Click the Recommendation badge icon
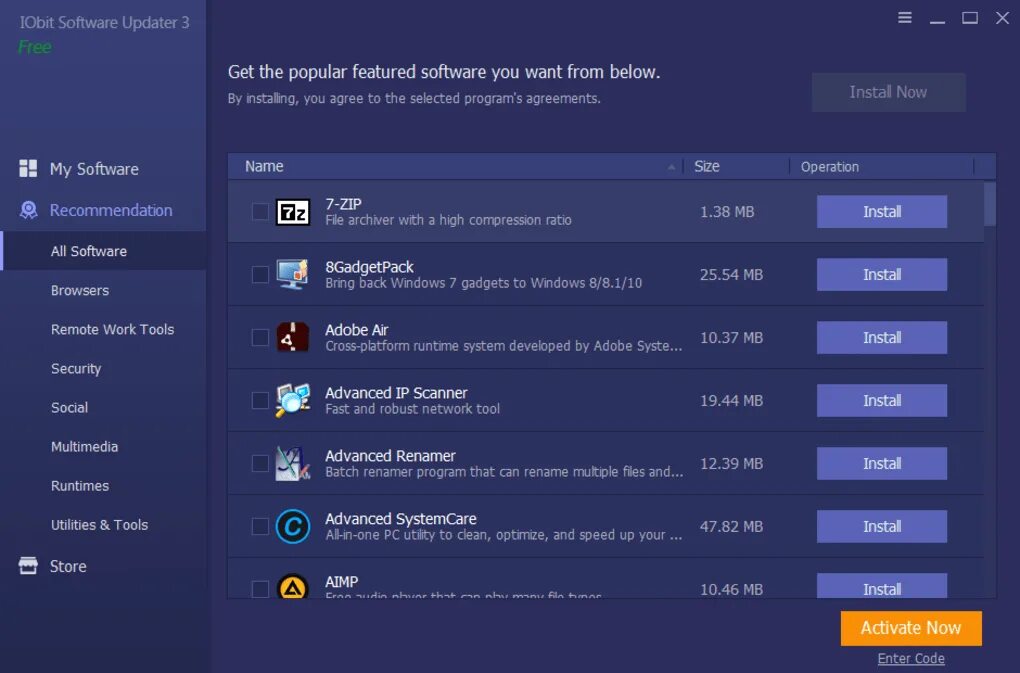The width and height of the screenshot is (1020, 673). [x=29, y=210]
